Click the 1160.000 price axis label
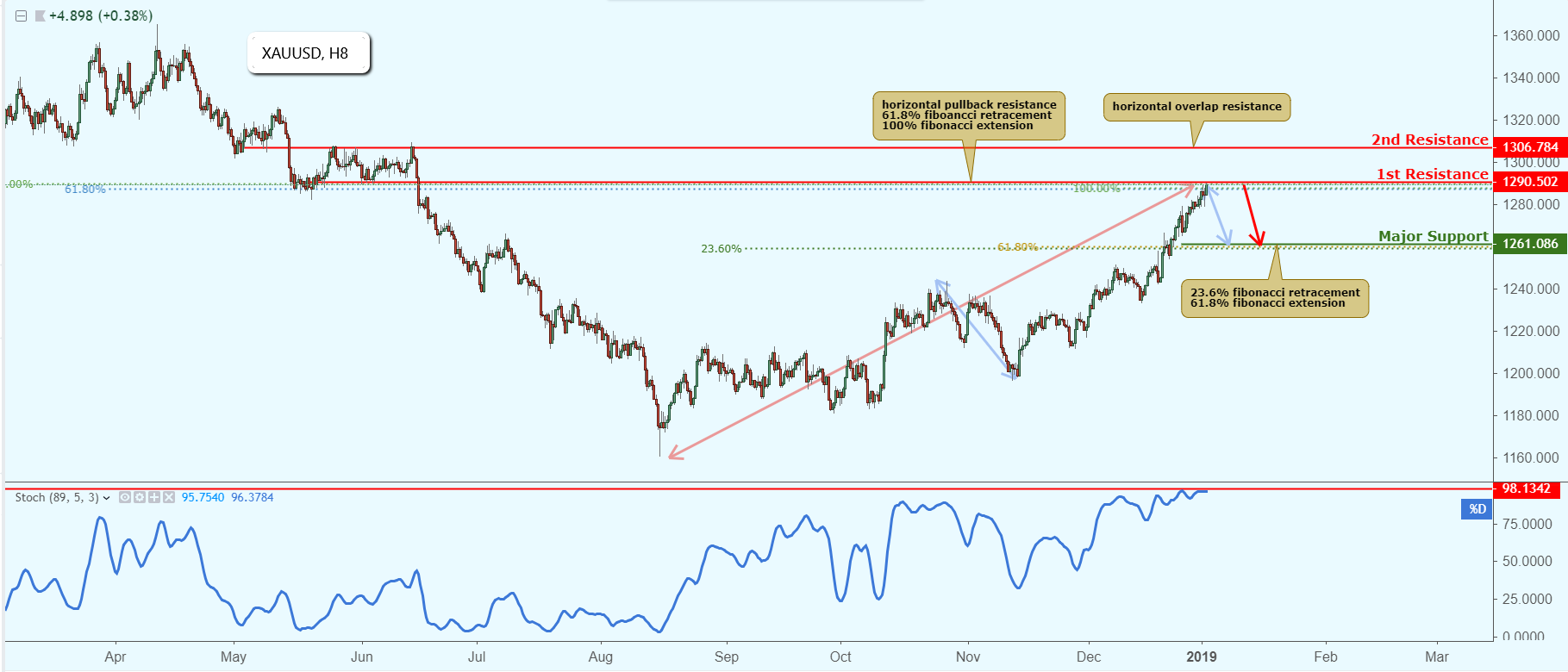 coord(1532,457)
